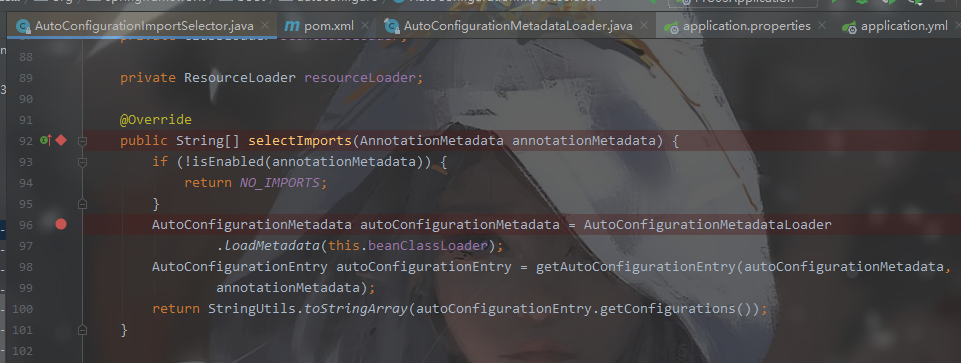Screen dimensions: 961x363
Task: Click line number 88 in gutter
Action: [26, 57]
